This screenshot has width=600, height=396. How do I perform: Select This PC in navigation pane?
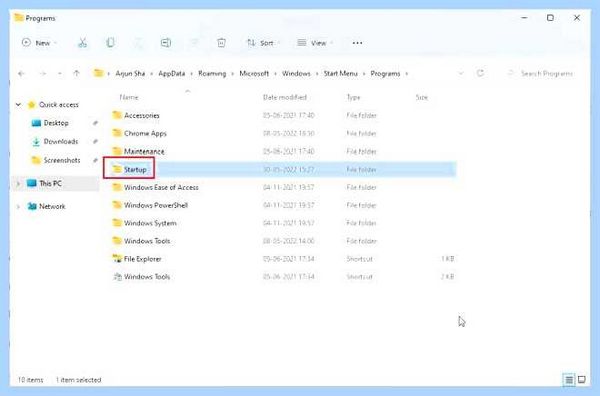tap(50, 184)
